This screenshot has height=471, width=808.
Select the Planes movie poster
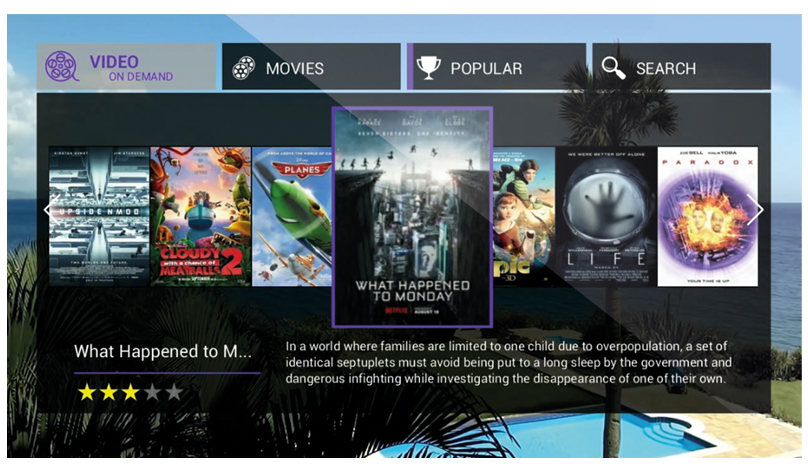(292, 216)
